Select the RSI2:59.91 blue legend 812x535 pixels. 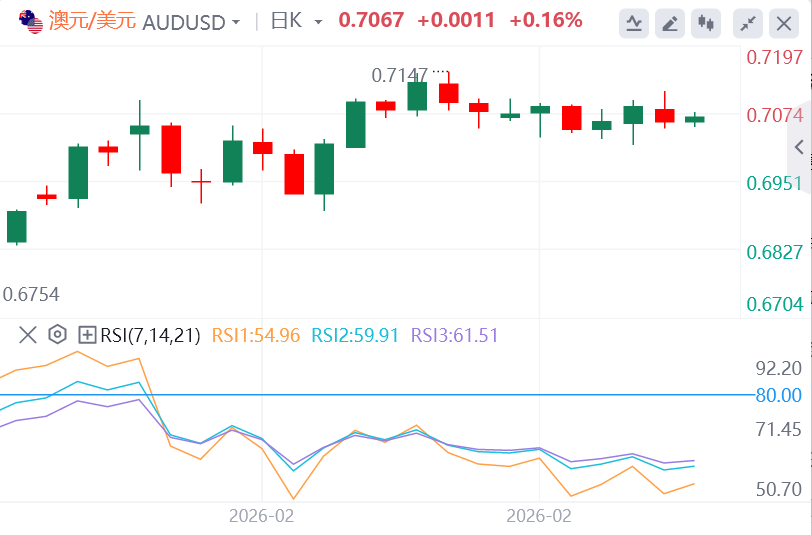[355, 335]
